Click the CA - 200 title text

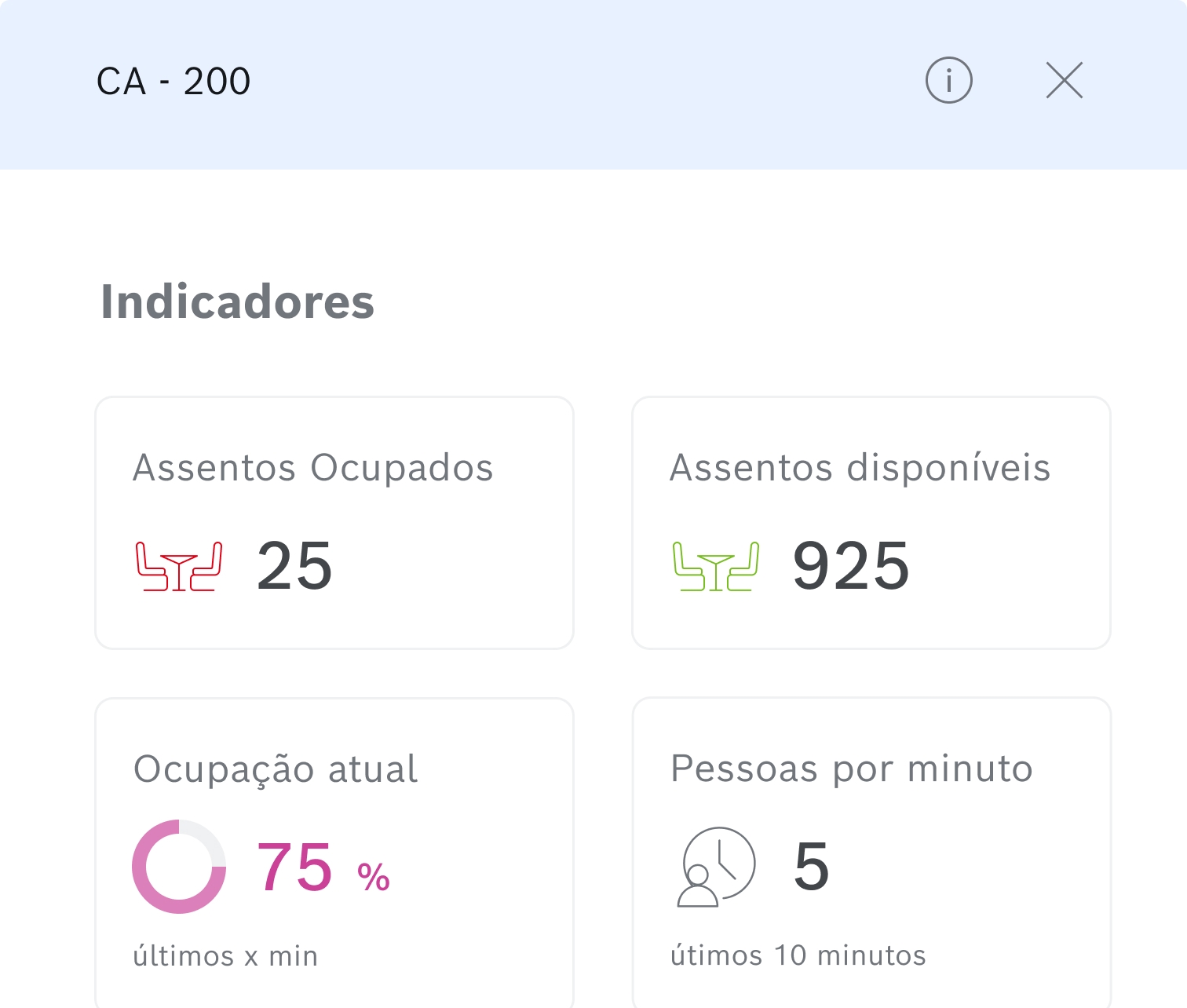[173, 81]
